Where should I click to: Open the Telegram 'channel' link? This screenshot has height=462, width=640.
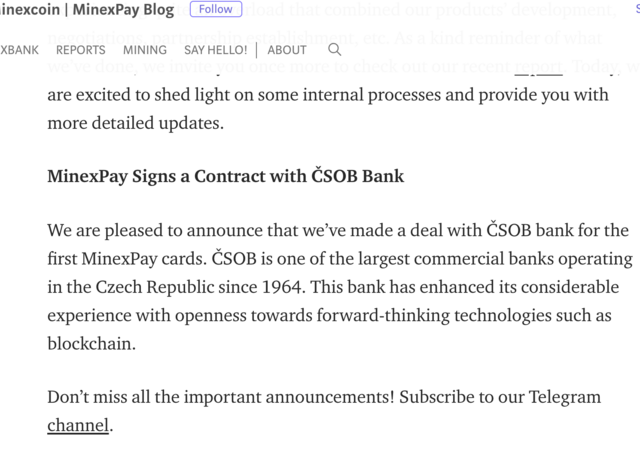(78, 425)
